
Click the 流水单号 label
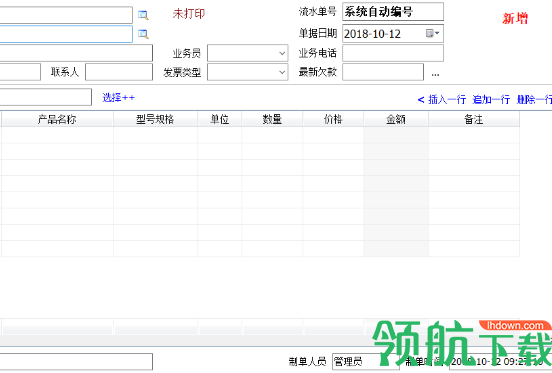click(x=318, y=12)
